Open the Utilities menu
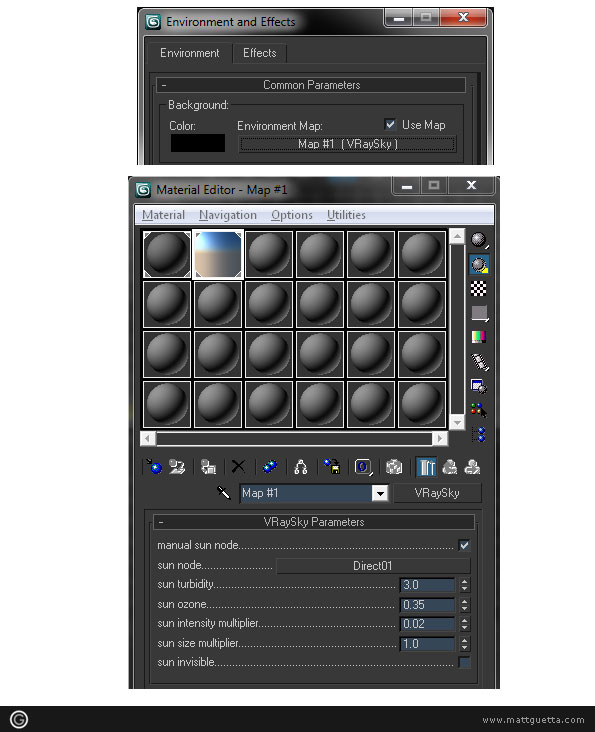This screenshot has height=732, width=595. coord(346,215)
